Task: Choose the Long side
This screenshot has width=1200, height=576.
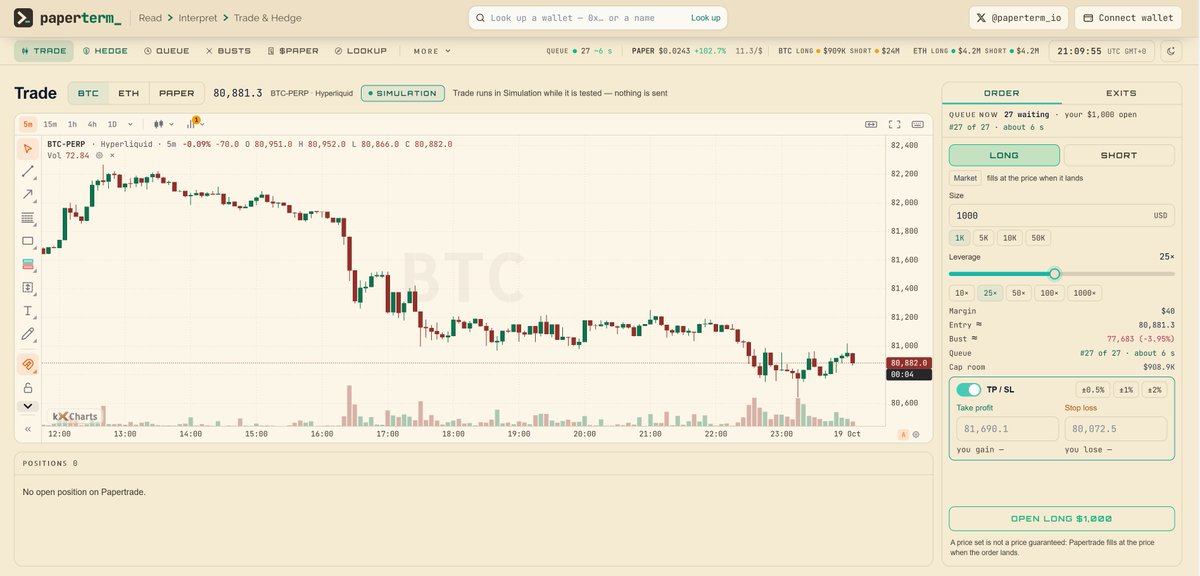Action: pyautogui.click(x=1004, y=155)
